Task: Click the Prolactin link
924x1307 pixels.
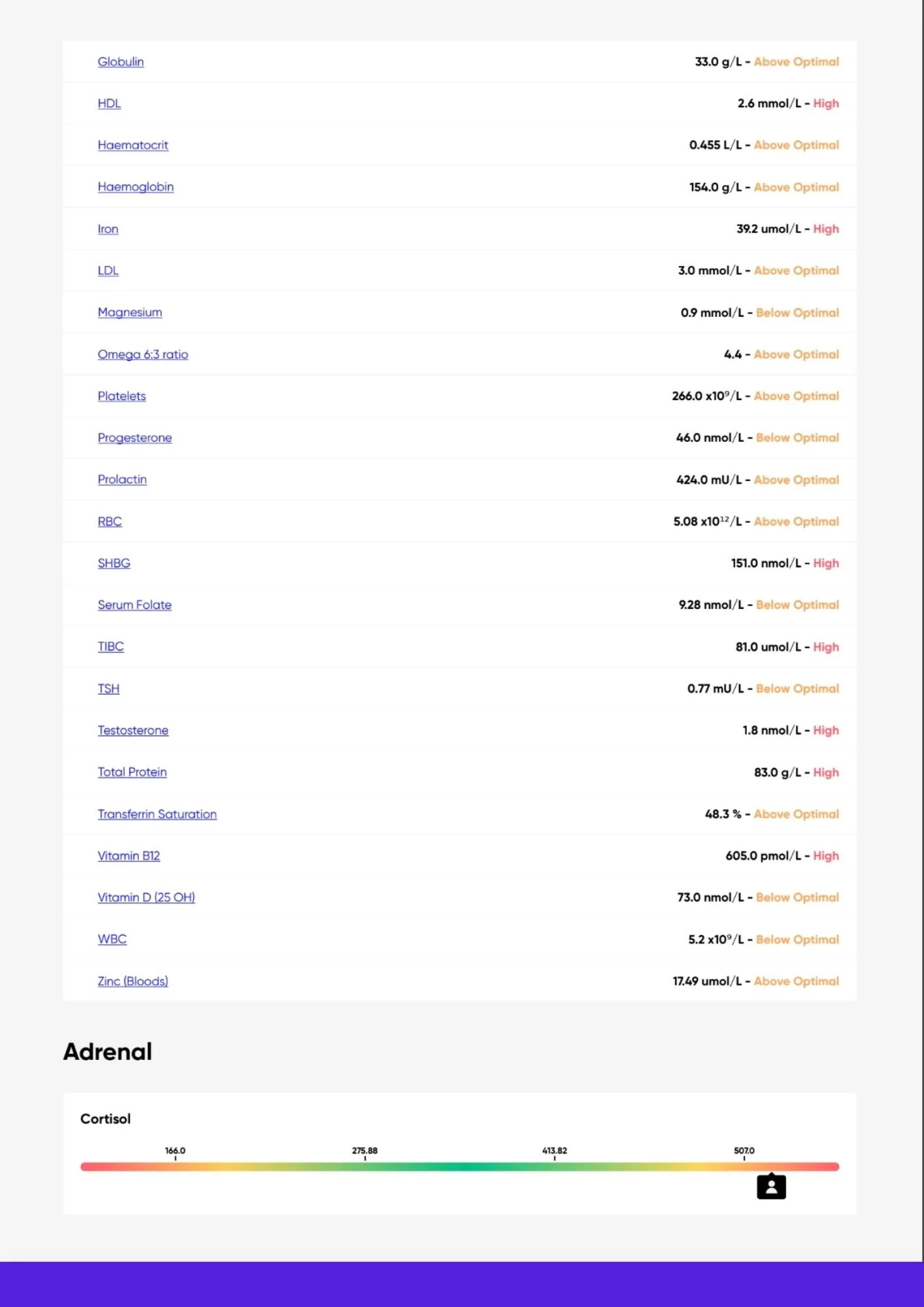Action: pos(122,479)
